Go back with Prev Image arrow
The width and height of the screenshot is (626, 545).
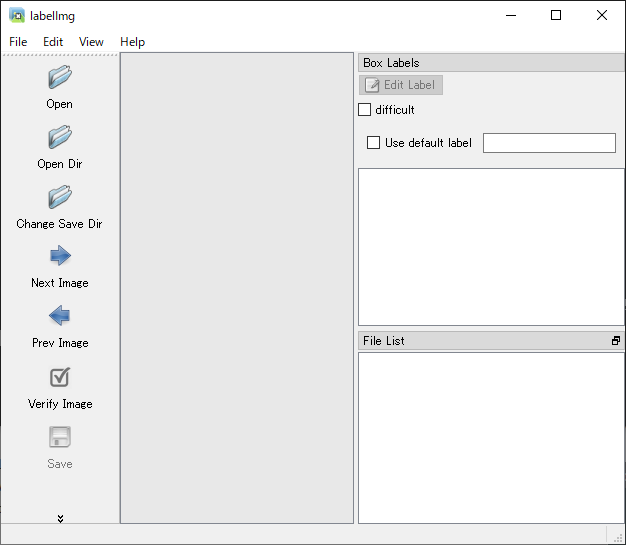click(59, 315)
